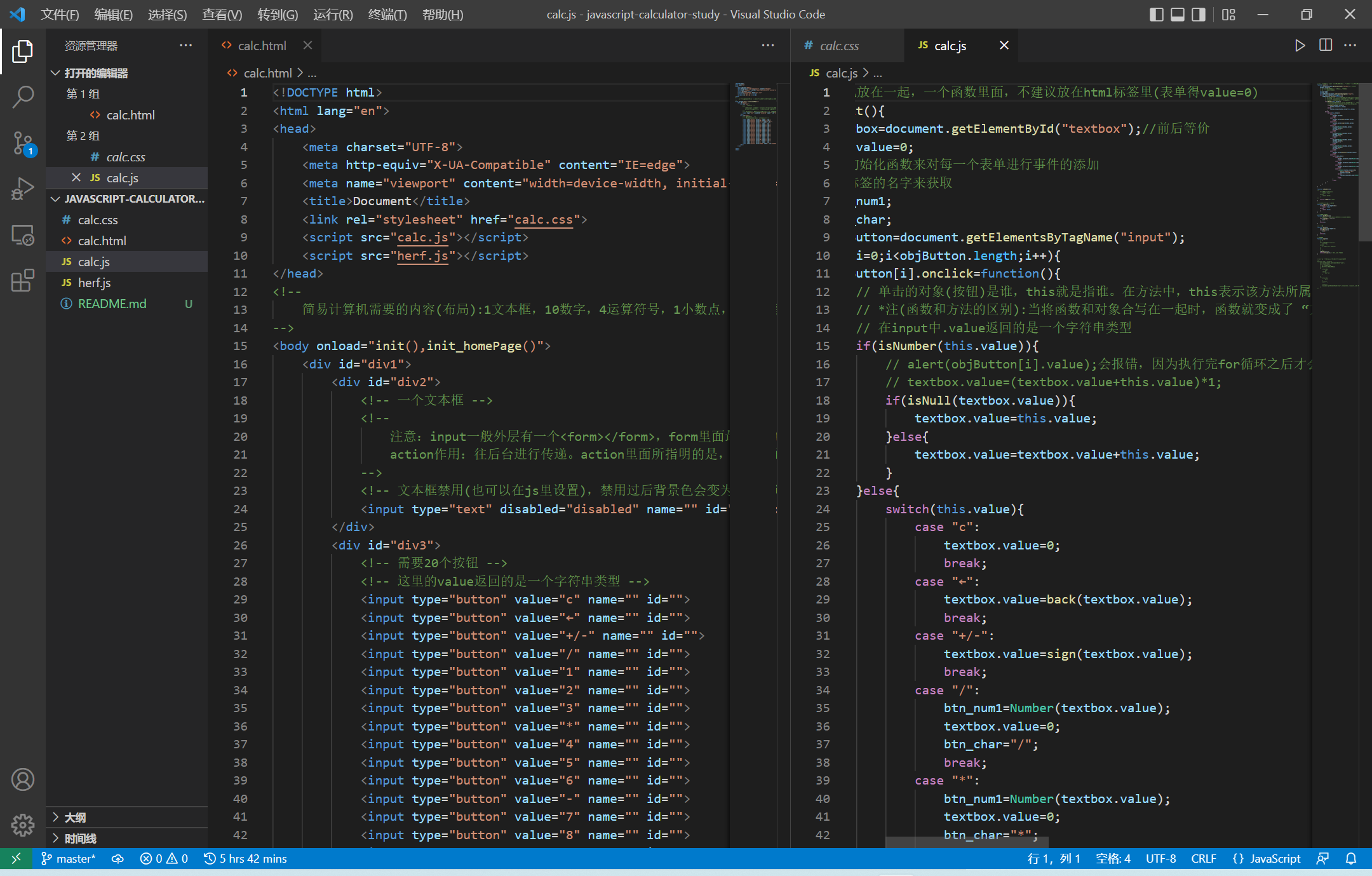This screenshot has width=1372, height=876.
Task: Open the Manage gear icon
Action: point(23,825)
